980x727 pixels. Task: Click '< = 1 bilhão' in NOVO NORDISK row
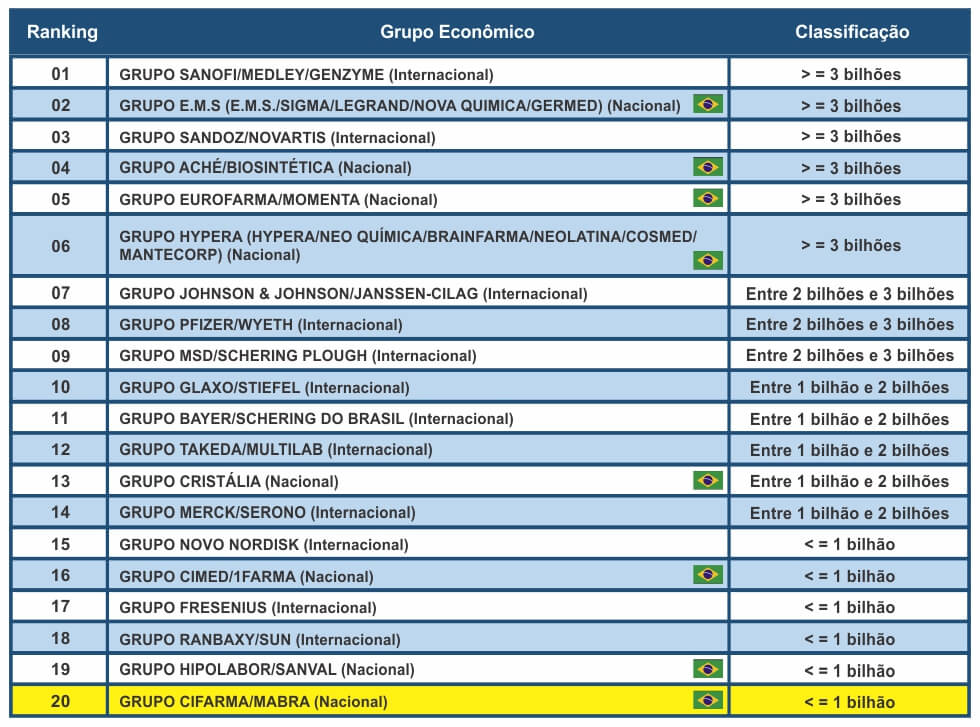click(849, 544)
